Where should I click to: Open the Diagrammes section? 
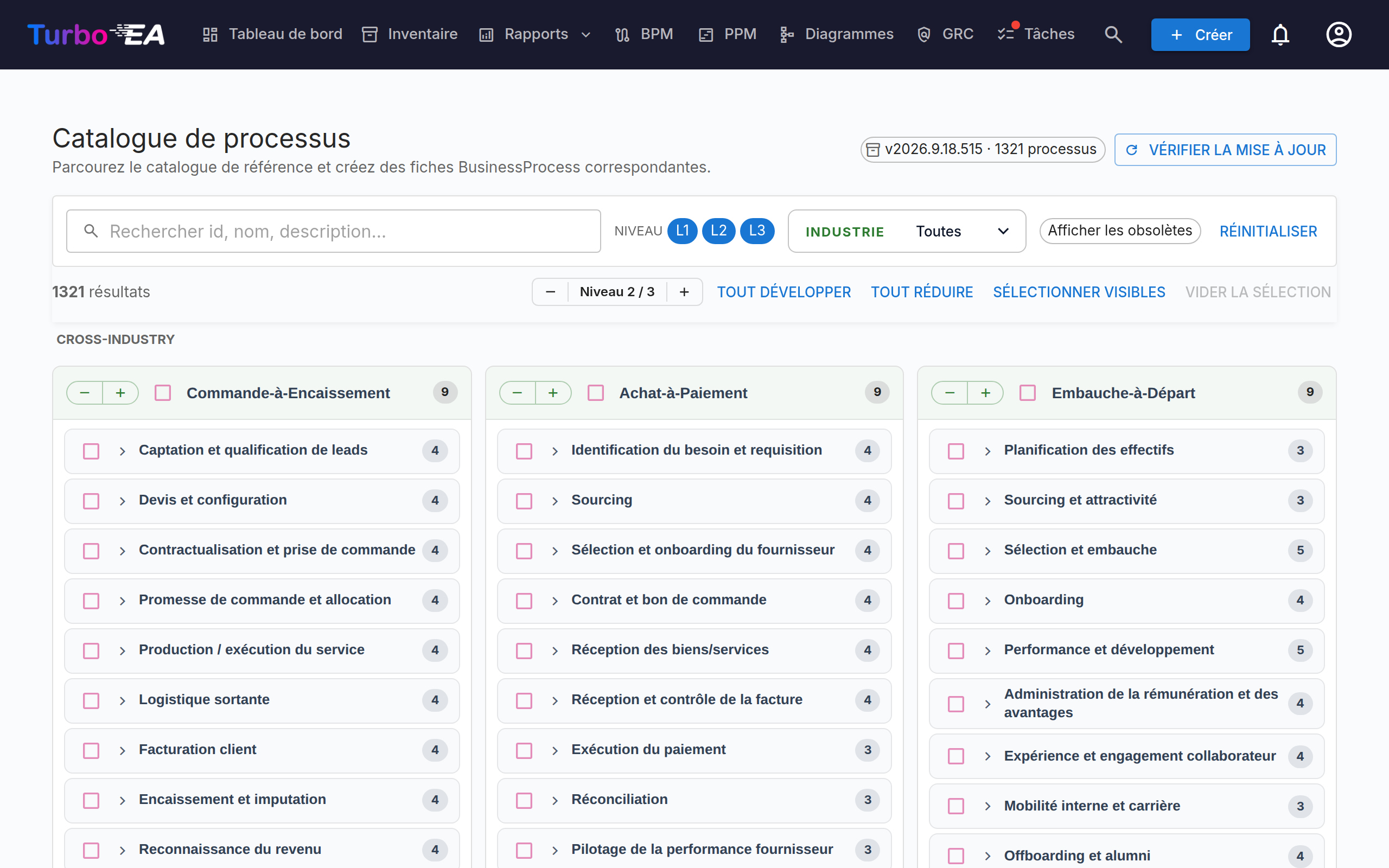click(x=837, y=34)
